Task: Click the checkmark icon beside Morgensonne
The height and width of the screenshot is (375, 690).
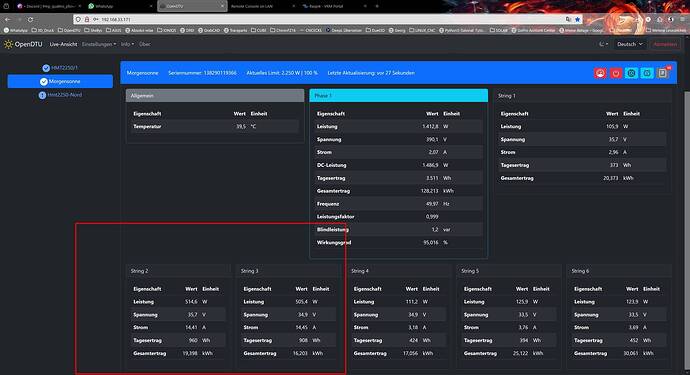Action: coord(44,81)
